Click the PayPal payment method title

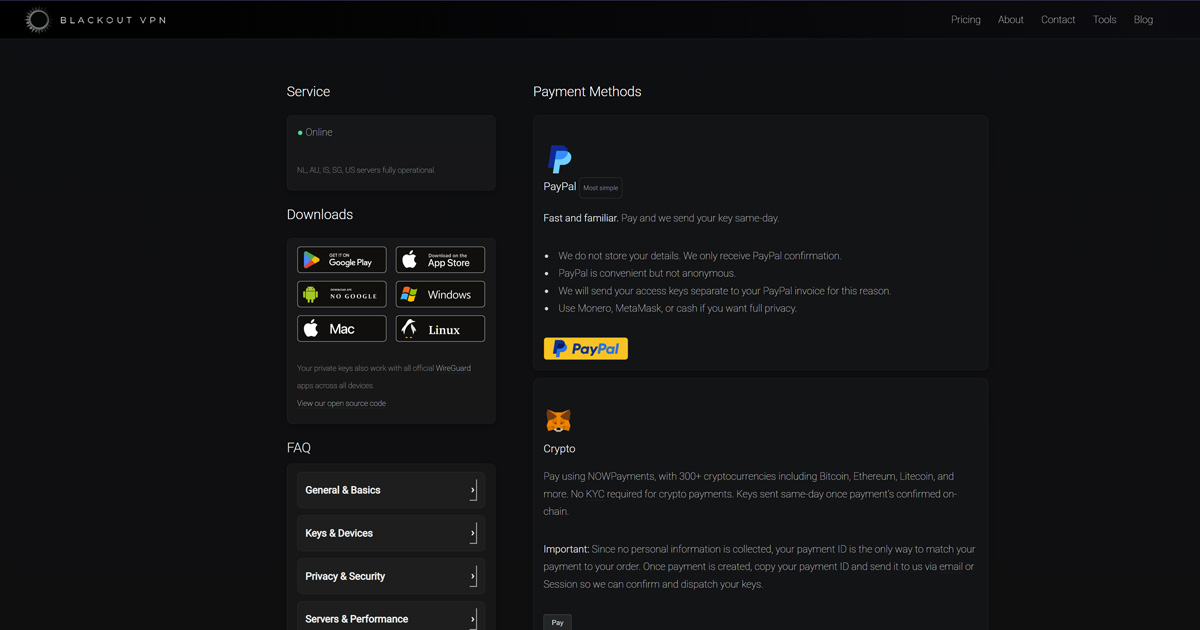click(560, 187)
